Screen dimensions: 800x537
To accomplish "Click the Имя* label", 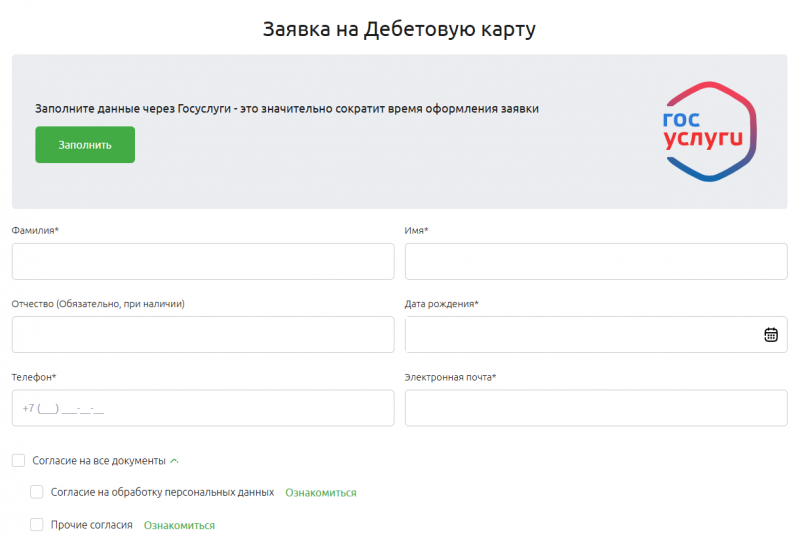I will click(416, 231).
